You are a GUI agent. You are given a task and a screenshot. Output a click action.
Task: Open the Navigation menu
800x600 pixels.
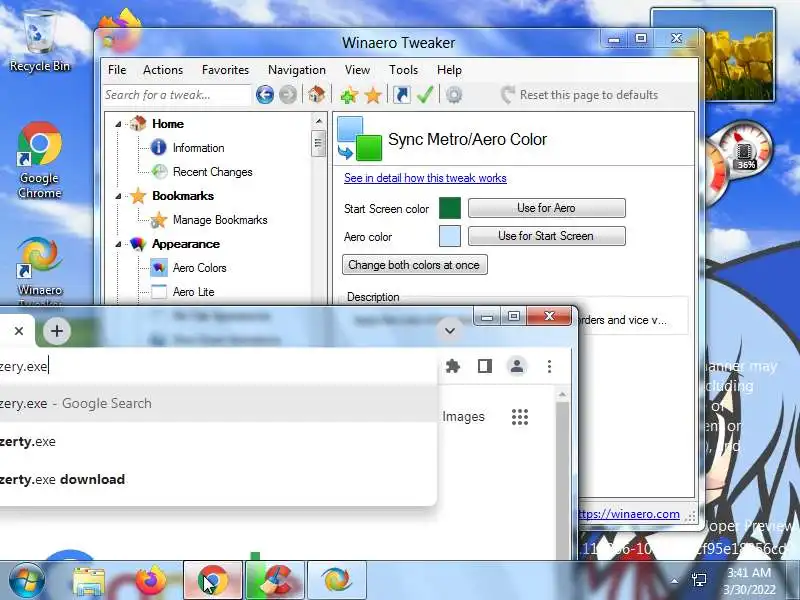coord(296,70)
